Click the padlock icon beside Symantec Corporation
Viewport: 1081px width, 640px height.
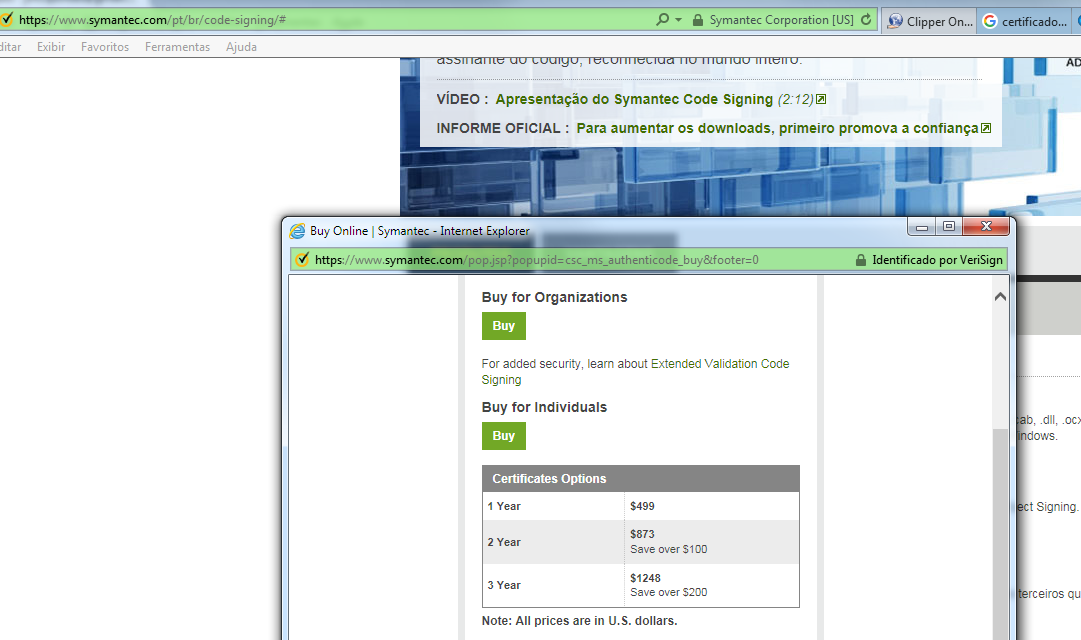698,20
